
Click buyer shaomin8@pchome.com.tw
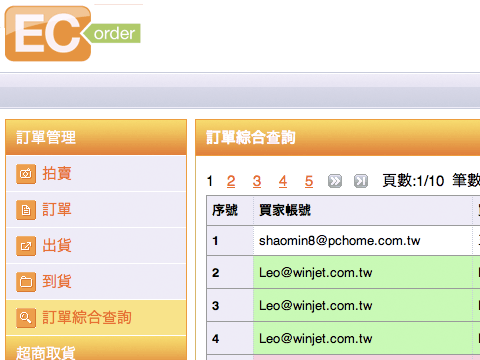340,241
